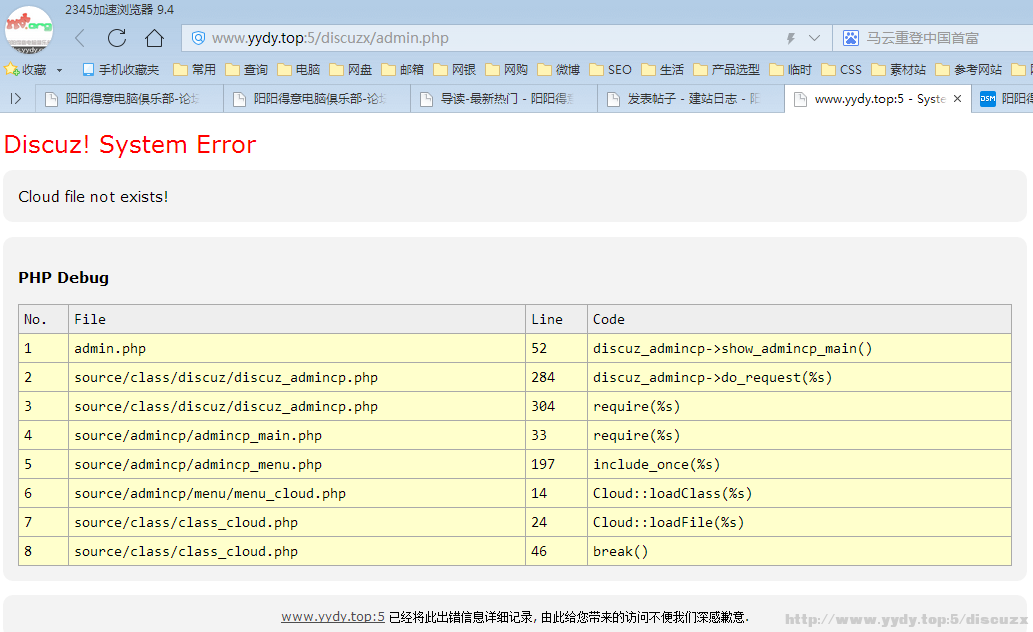Open the 产品选型 bookmark folder

point(727,69)
